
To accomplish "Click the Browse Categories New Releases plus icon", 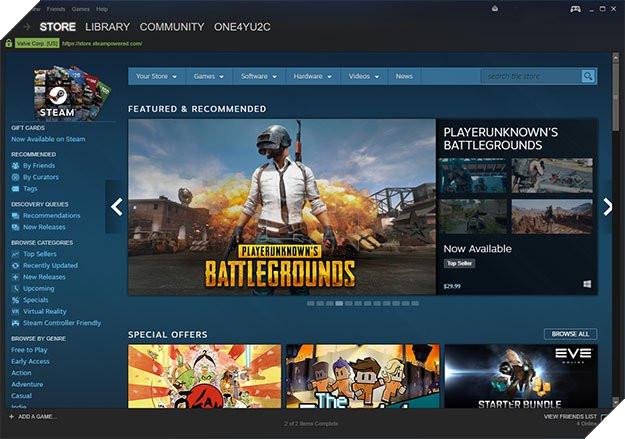I will (x=16, y=277).
